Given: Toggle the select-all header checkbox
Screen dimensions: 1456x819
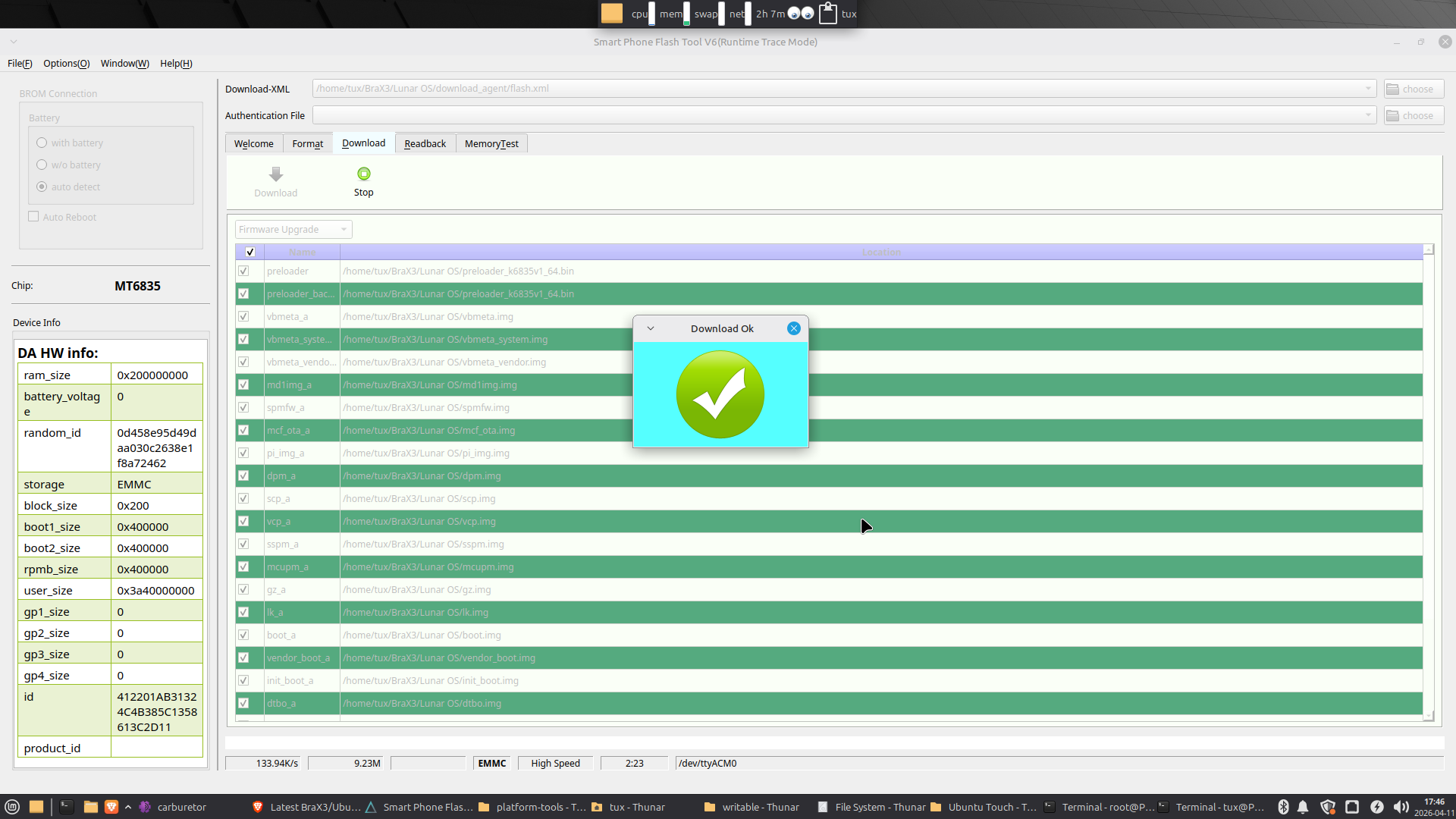Looking at the screenshot, I should (x=250, y=252).
